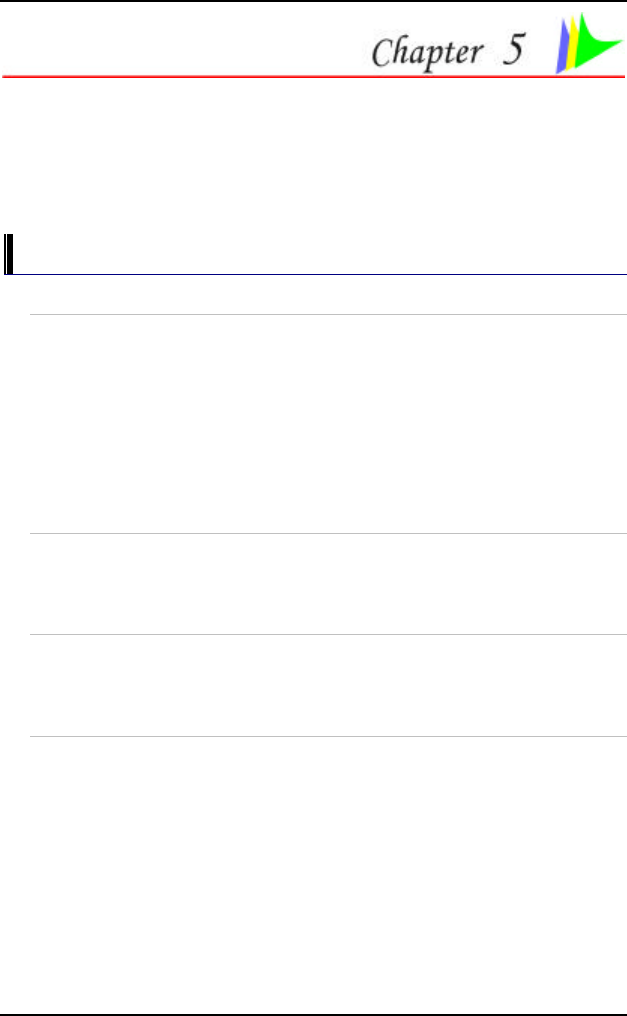Click the black vertical bar at section start
This screenshot has height=1016, width=627.
(8, 254)
